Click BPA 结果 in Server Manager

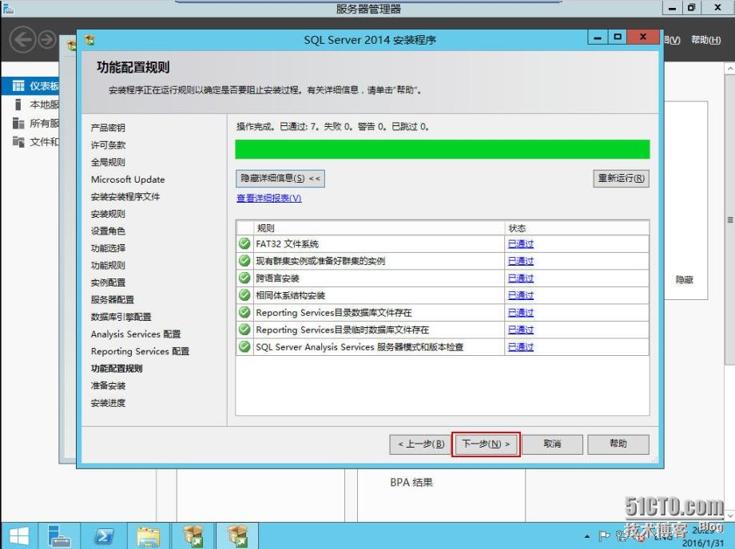tap(412, 482)
